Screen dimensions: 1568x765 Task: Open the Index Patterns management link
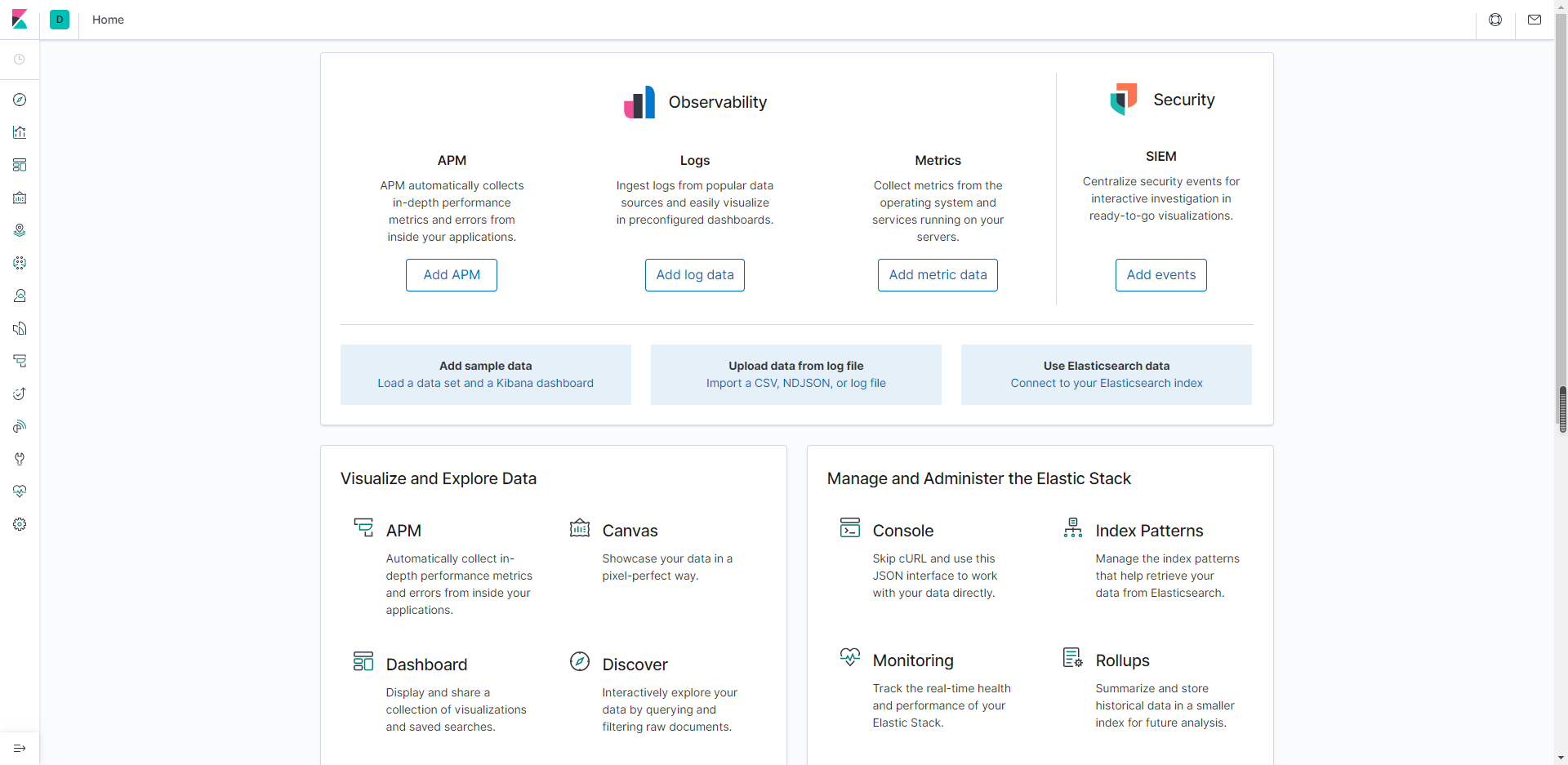coord(1149,531)
